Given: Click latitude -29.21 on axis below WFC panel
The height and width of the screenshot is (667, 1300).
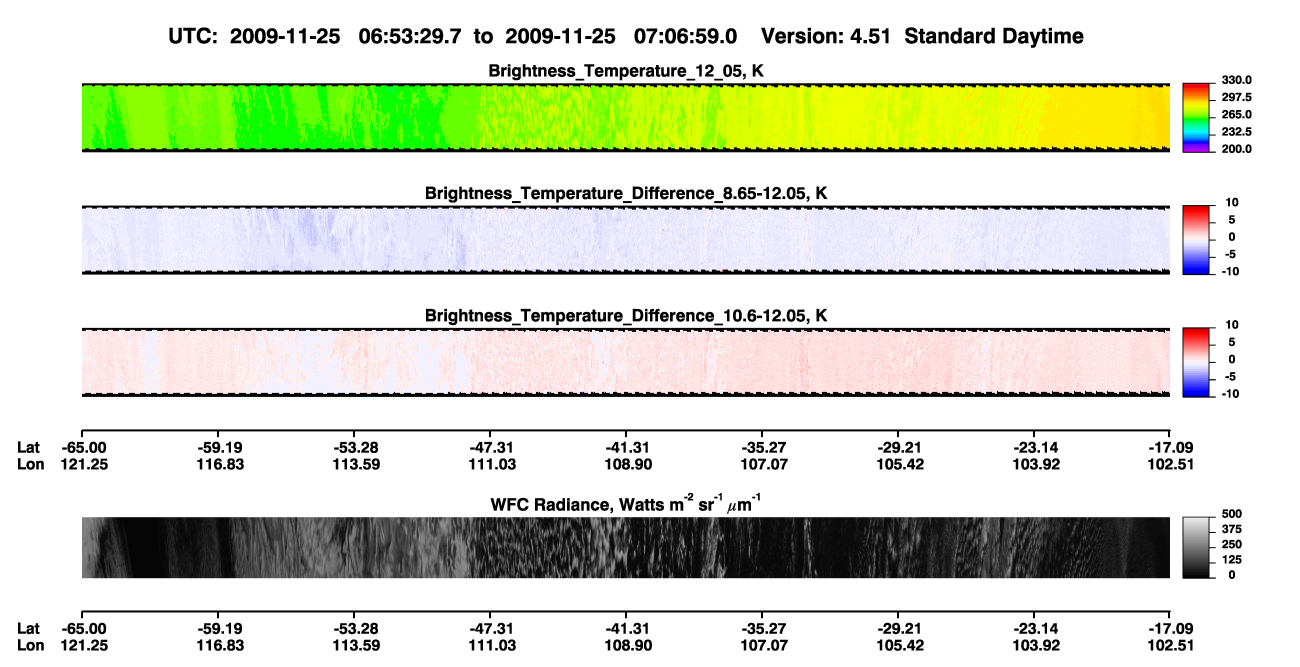Looking at the screenshot, I should [898, 628].
